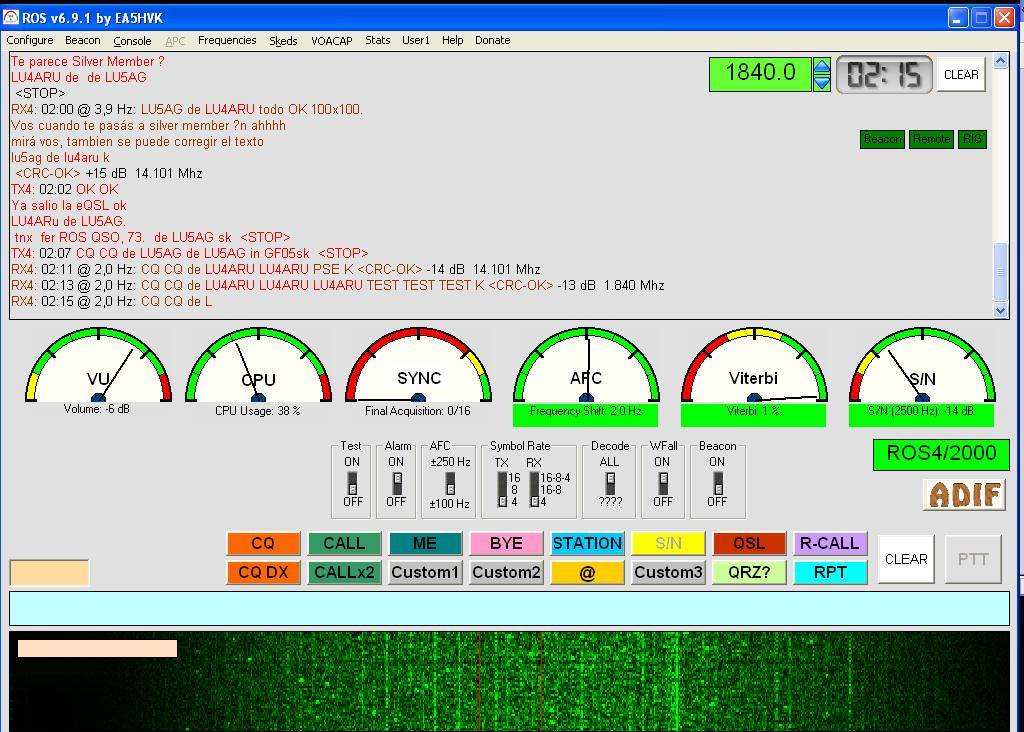Click the red QSL macro button
The image size is (1024, 732).
pos(749,543)
